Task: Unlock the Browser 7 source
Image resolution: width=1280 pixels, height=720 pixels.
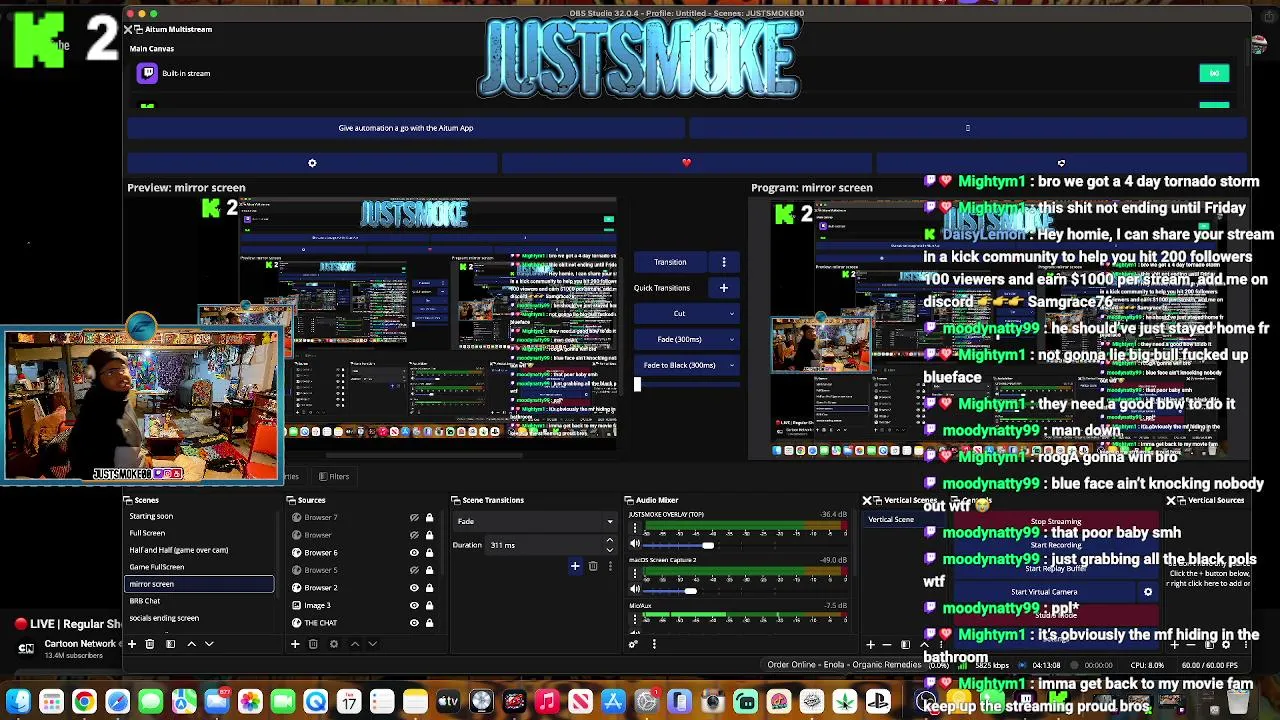Action: pyautogui.click(x=429, y=518)
